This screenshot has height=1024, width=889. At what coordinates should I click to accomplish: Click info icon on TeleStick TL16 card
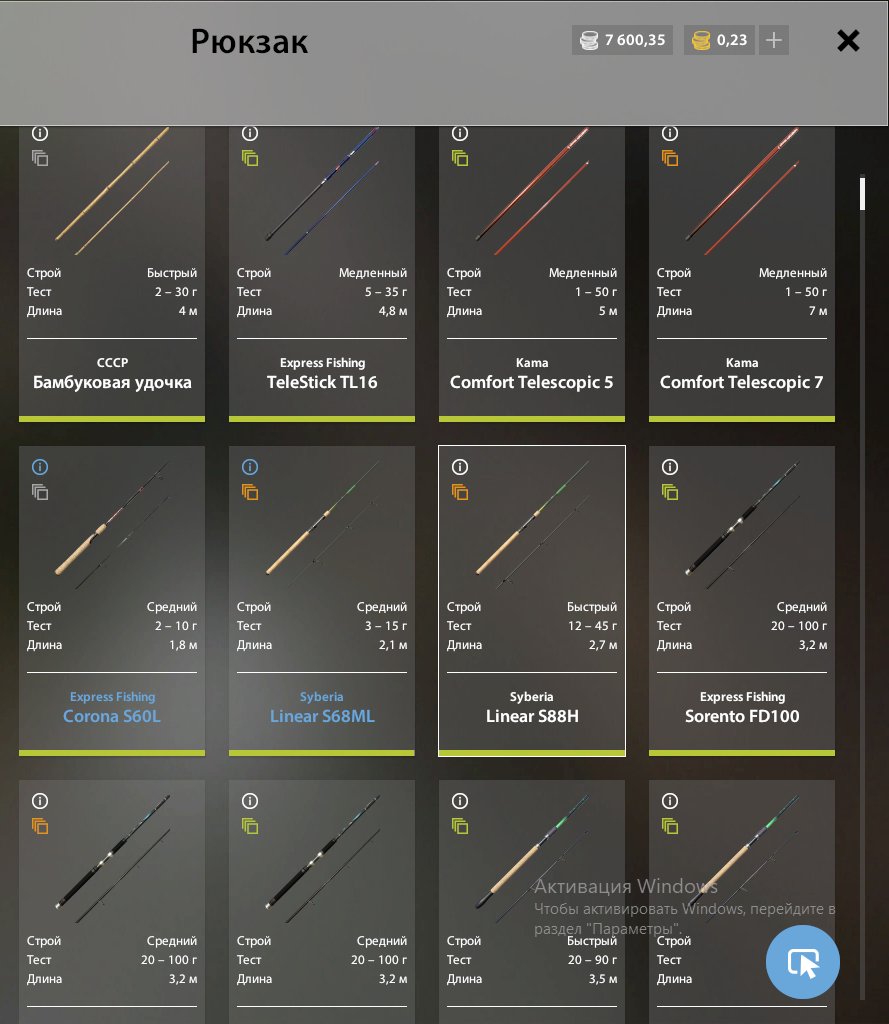point(250,133)
